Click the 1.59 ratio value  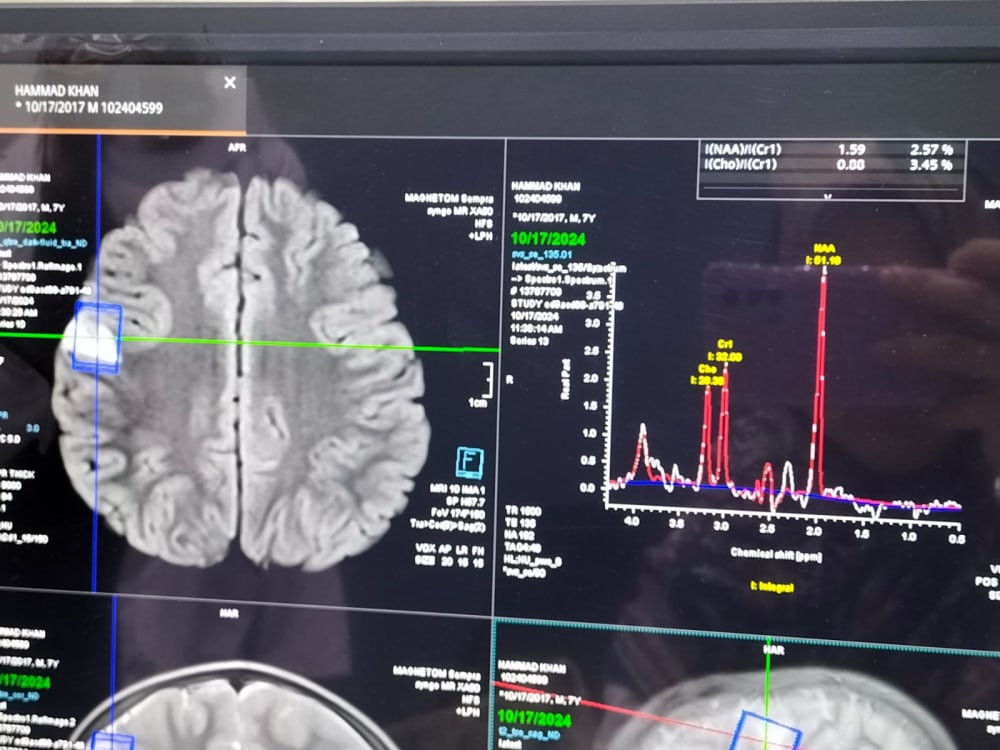851,150
